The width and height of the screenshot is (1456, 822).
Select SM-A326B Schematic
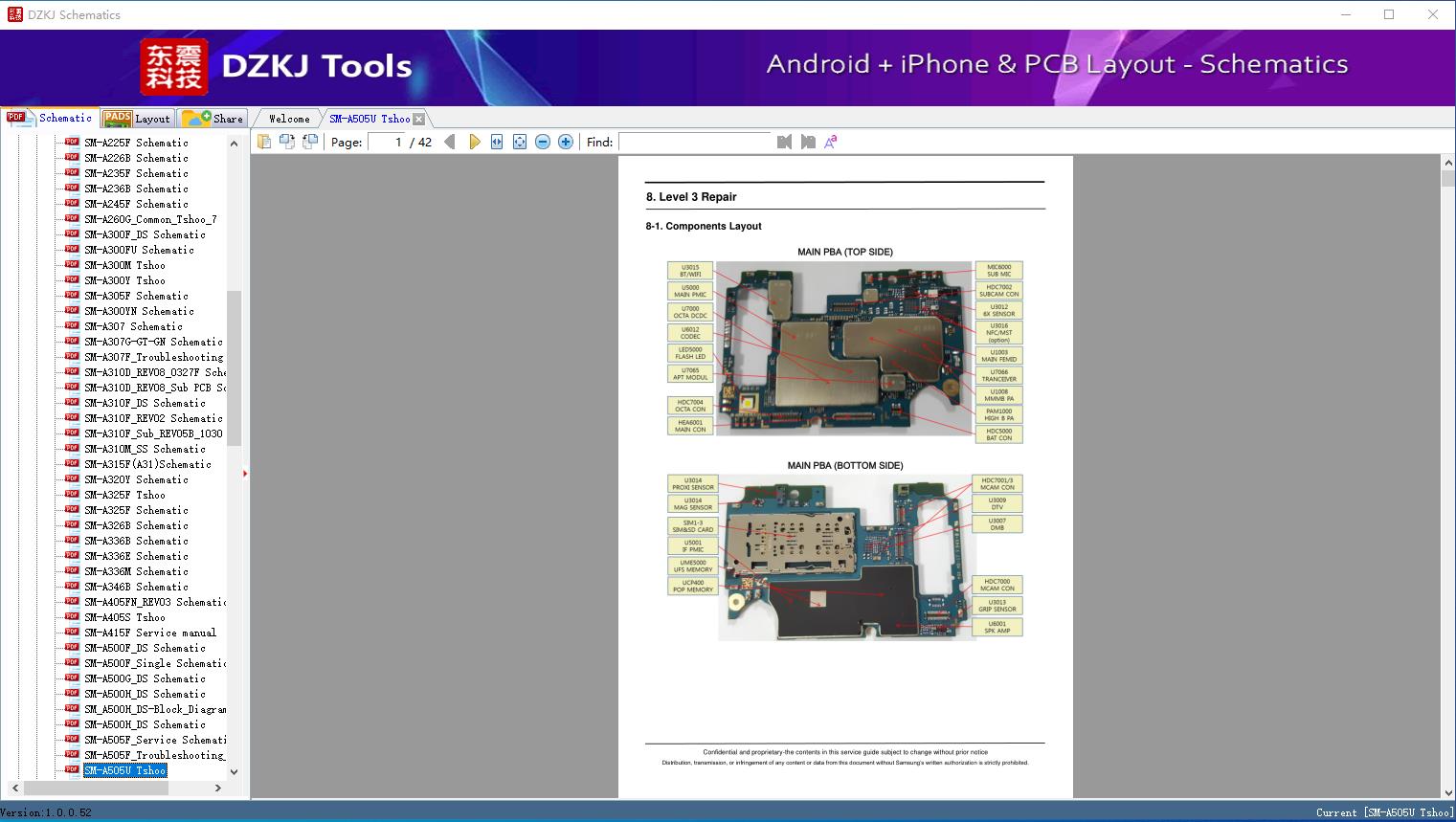coord(136,525)
